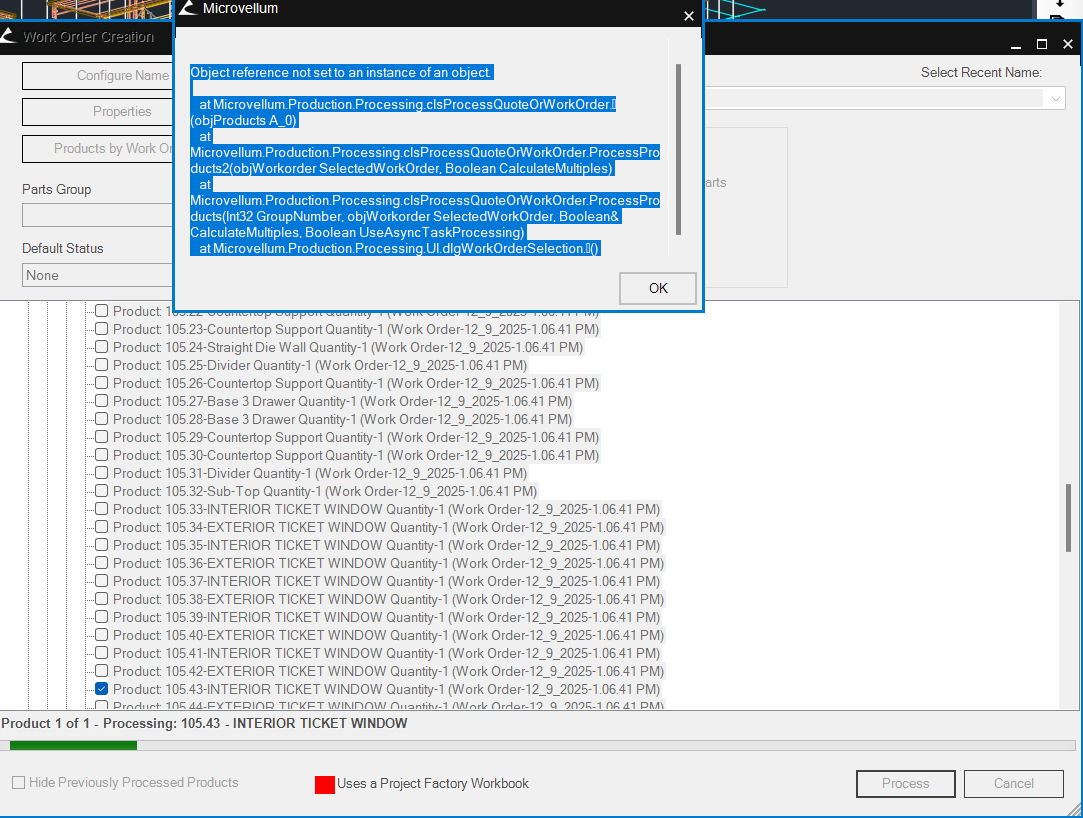1083x818 pixels.
Task: Maximize the Work Order Creation window
Action: point(1042,44)
